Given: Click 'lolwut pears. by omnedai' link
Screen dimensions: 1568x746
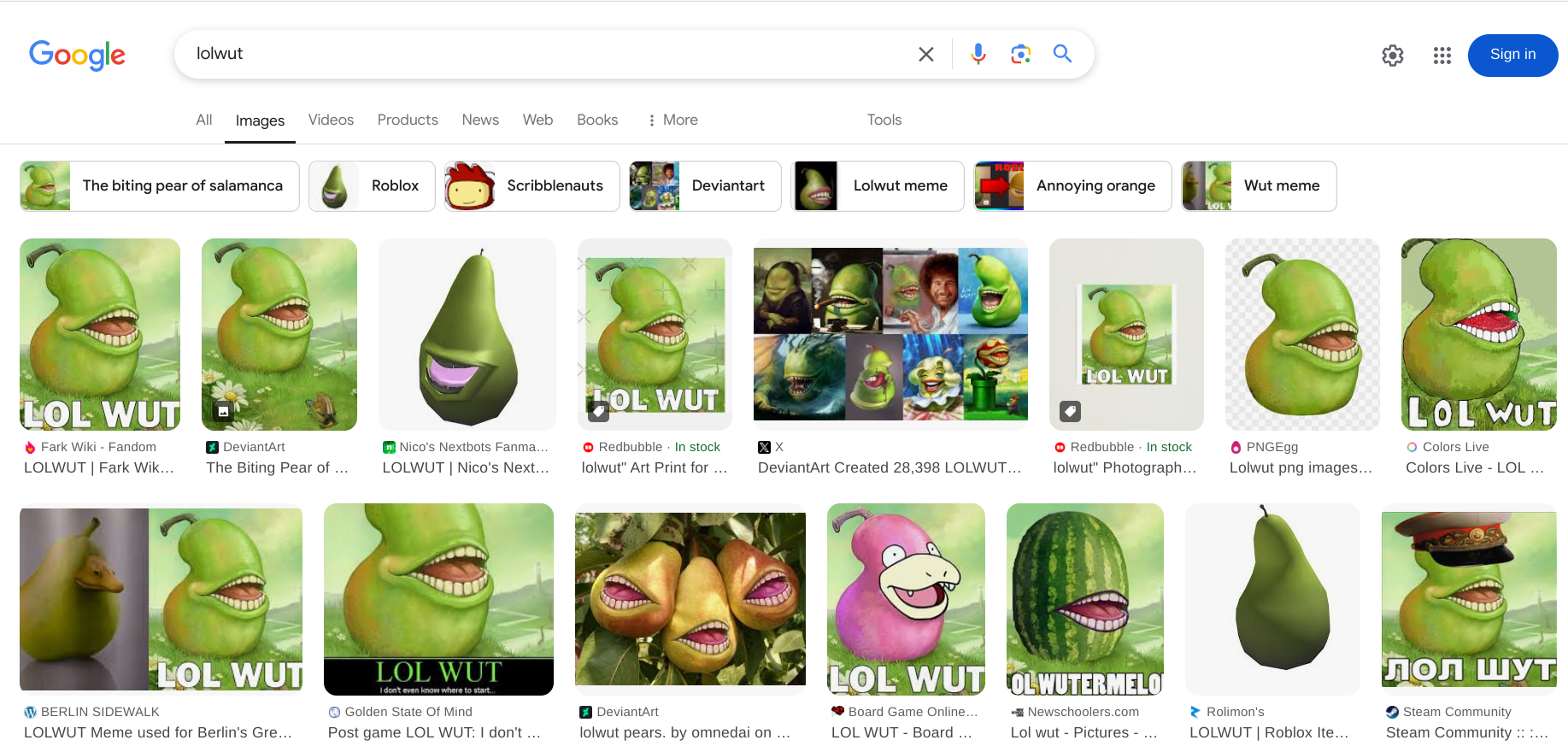Looking at the screenshot, I should [x=685, y=732].
